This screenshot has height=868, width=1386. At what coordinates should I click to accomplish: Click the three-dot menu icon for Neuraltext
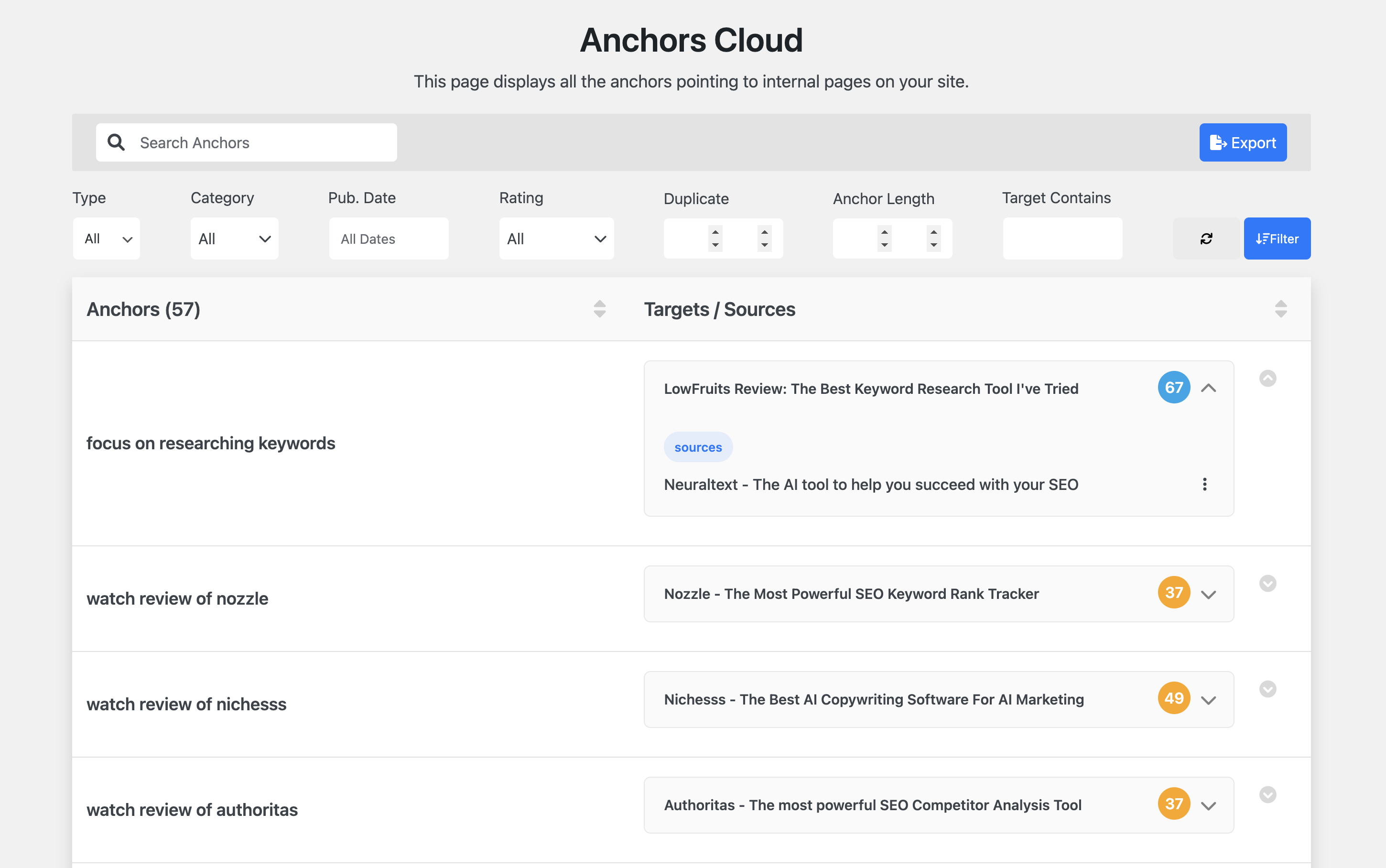click(x=1205, y=484)
